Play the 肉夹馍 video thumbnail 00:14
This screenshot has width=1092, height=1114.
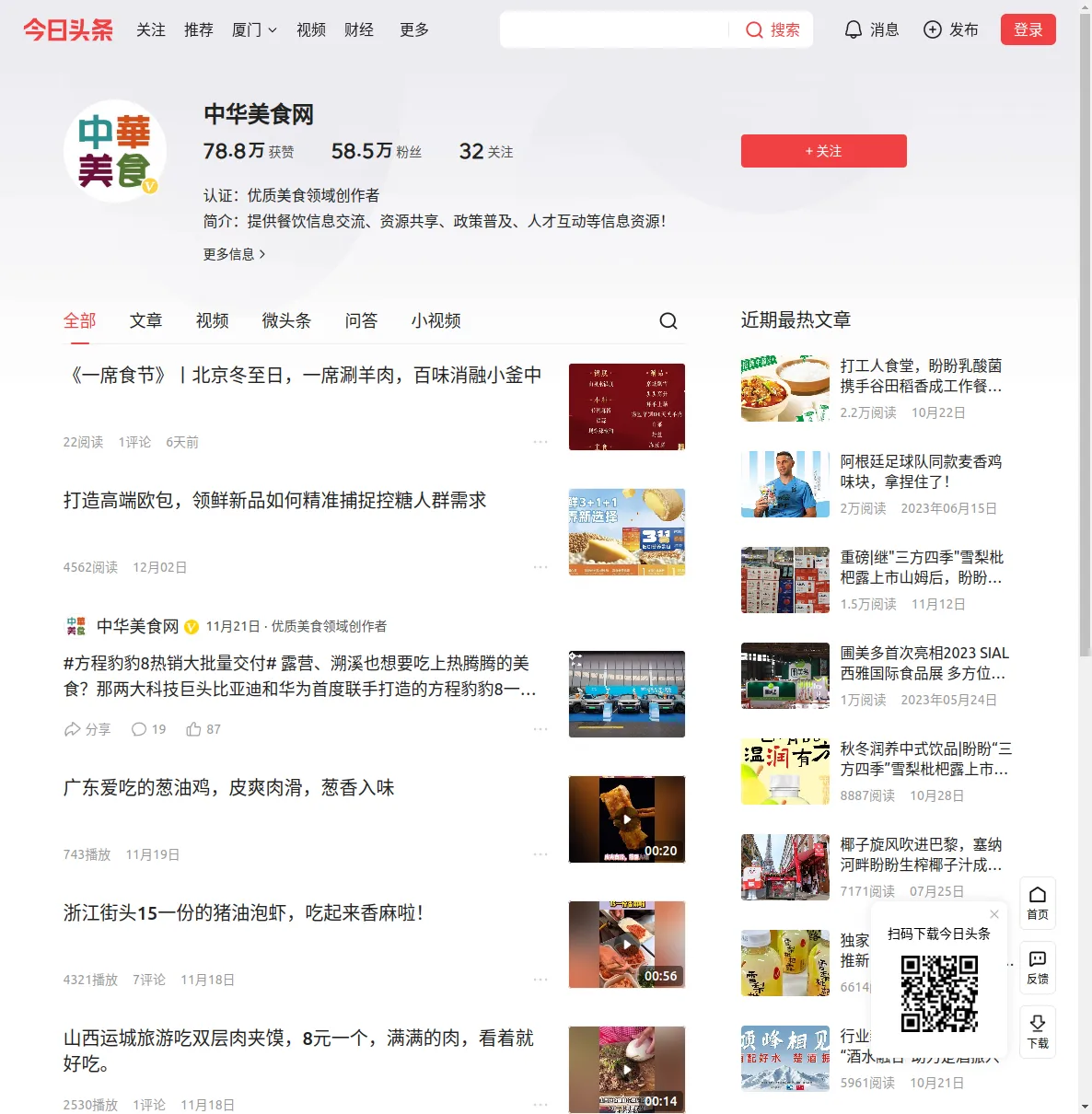click(627, 1070)
